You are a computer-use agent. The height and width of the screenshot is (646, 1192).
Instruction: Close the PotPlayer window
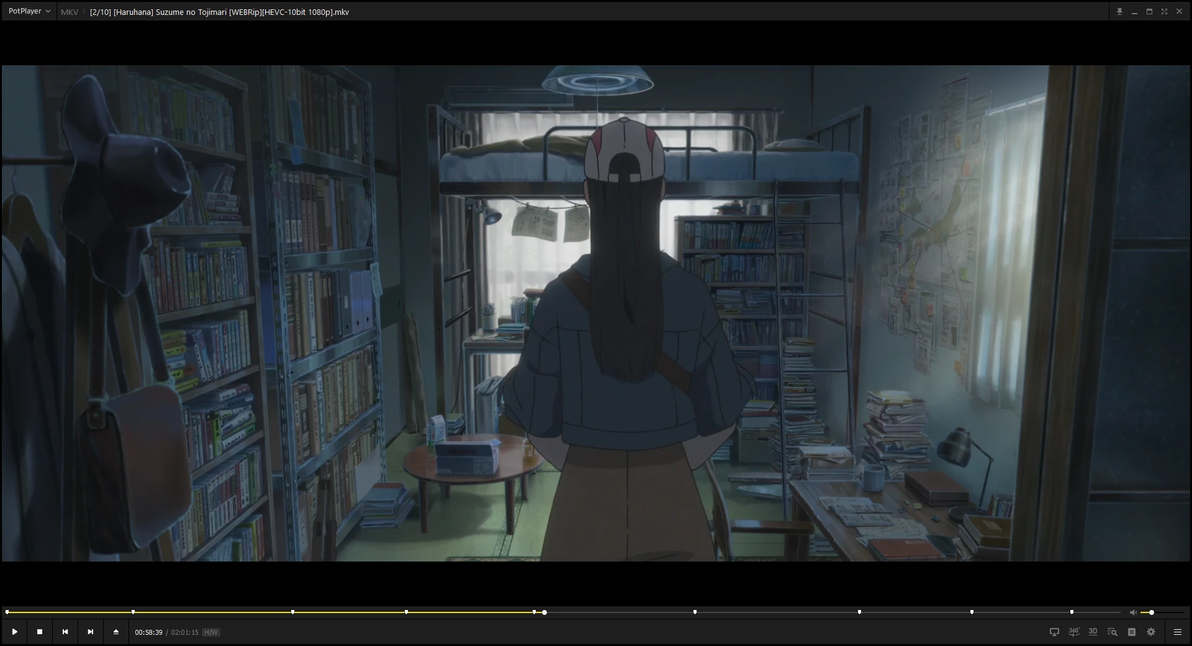pos(1178,11)
